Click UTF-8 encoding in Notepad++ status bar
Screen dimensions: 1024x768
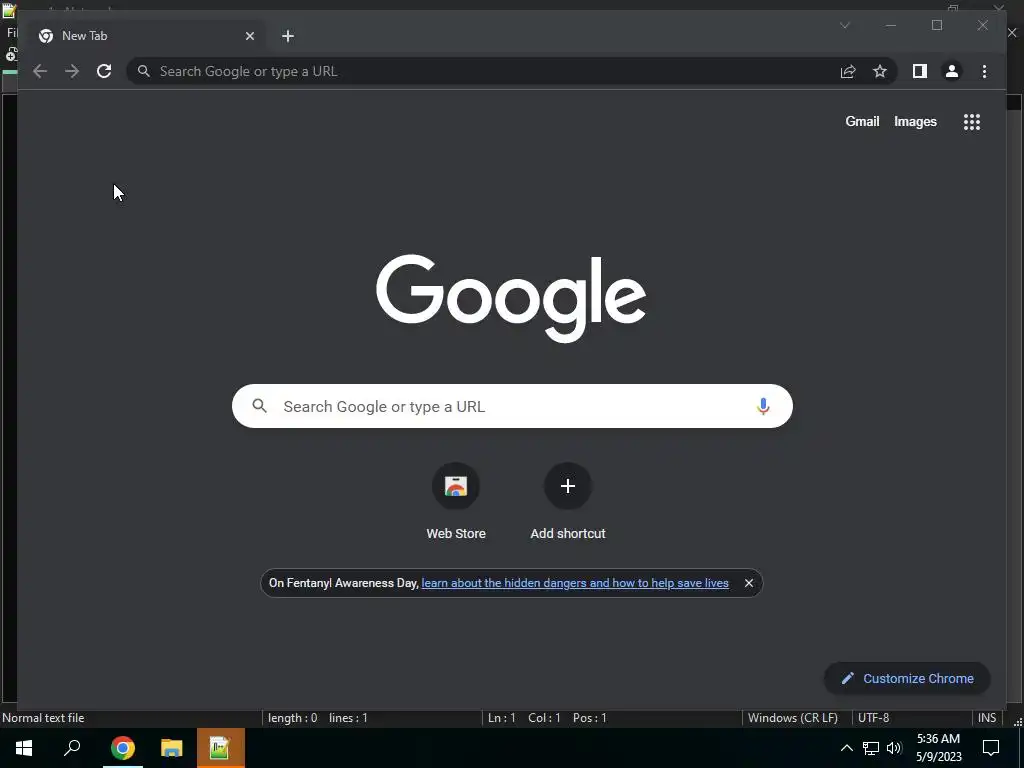[873, 718]
